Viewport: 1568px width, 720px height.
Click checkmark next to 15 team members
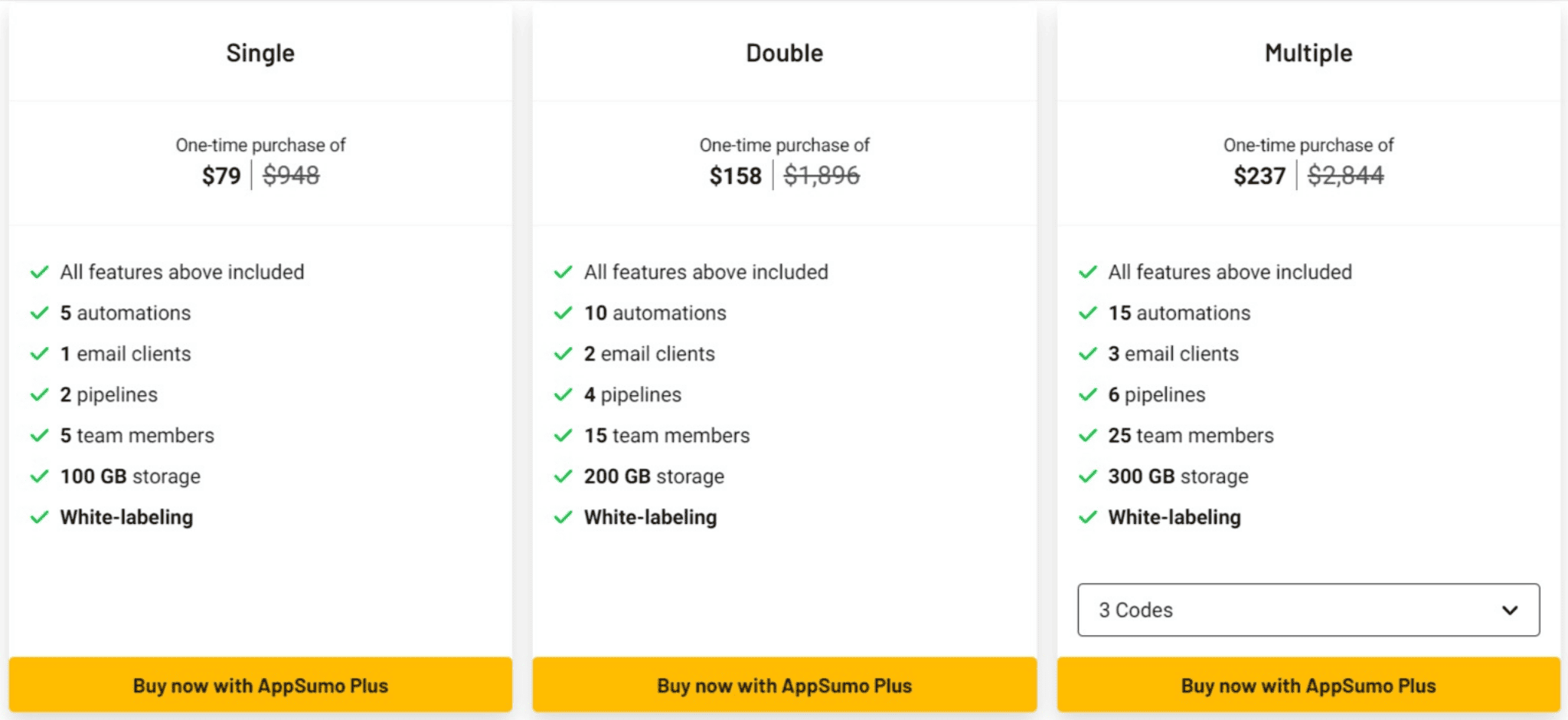click(563, 436)
